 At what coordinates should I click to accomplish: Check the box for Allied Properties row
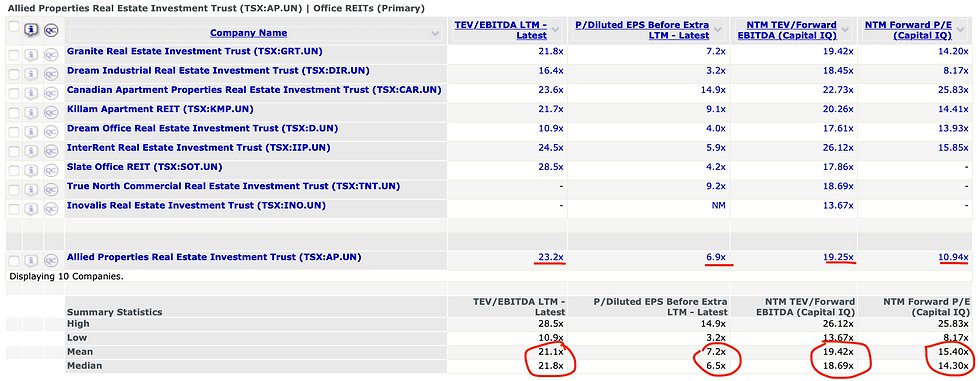tap(14, 260)
